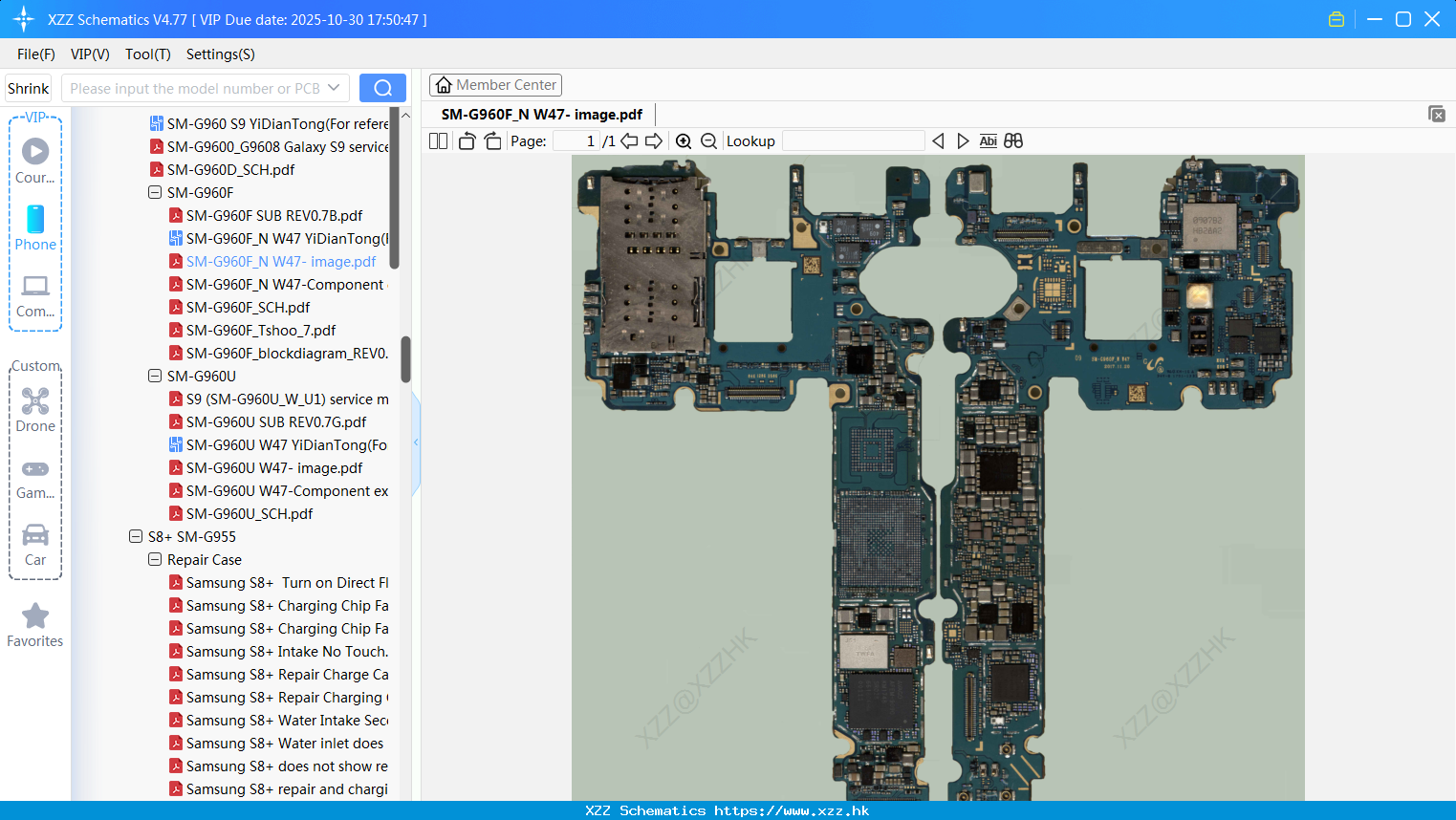Click the xzz.hk website link in status bar
1456x820 pixels.
pos(792,810)
